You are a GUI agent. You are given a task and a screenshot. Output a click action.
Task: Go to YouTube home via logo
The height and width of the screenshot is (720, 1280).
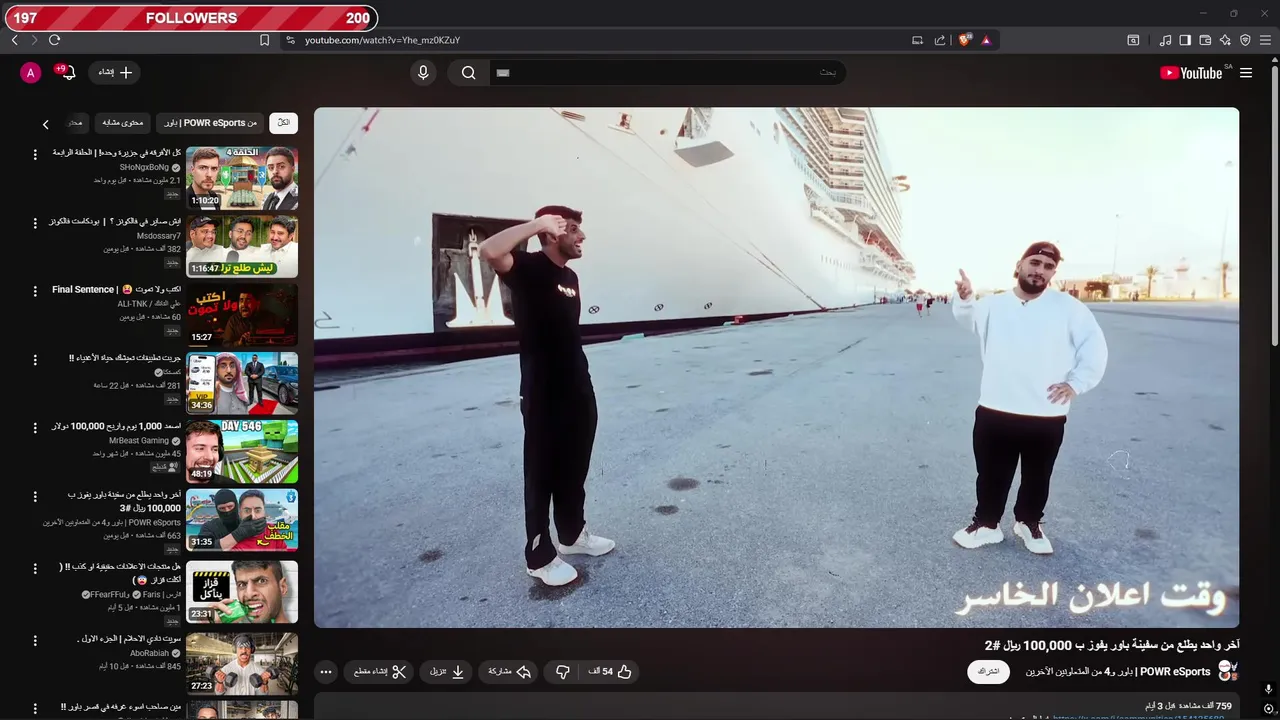pos(1191,73)
